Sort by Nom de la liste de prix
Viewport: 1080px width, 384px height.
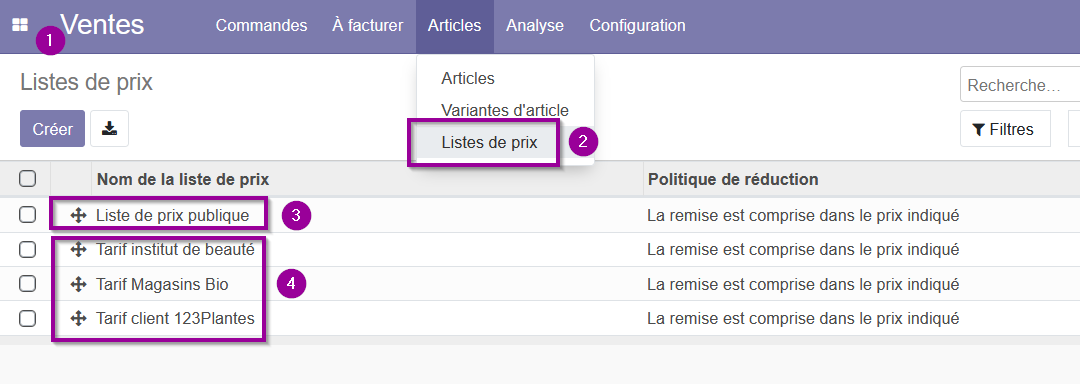click(x=183, y=180)
